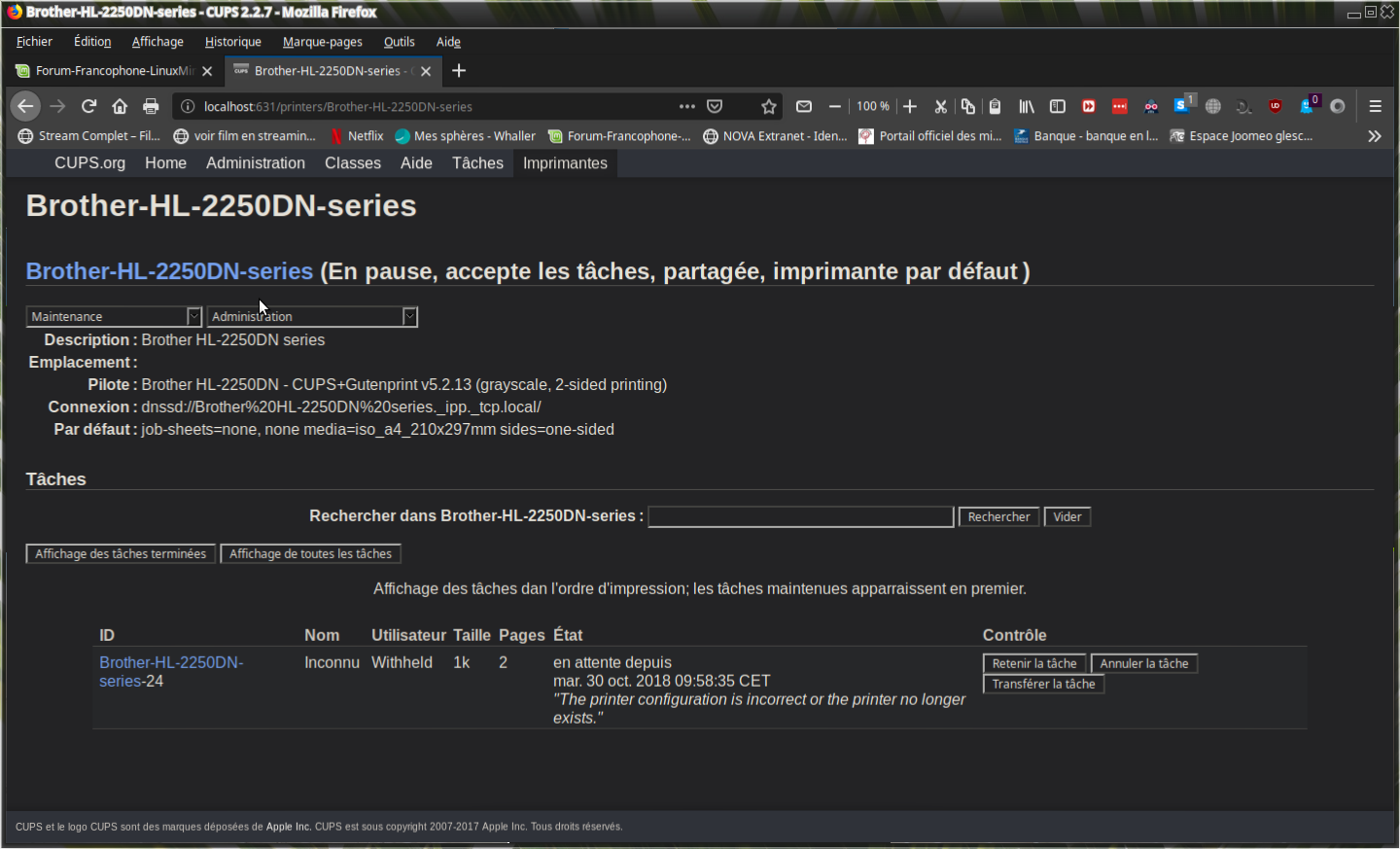Bookmark this page with the star icon
The image size is (1400, 849).
[769, 106]
